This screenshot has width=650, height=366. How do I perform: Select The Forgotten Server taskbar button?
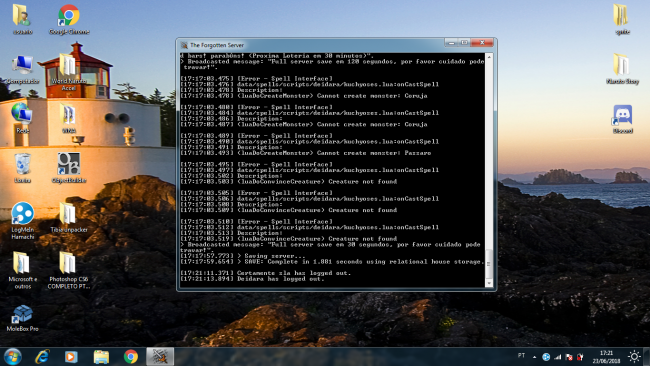(160, 356)
